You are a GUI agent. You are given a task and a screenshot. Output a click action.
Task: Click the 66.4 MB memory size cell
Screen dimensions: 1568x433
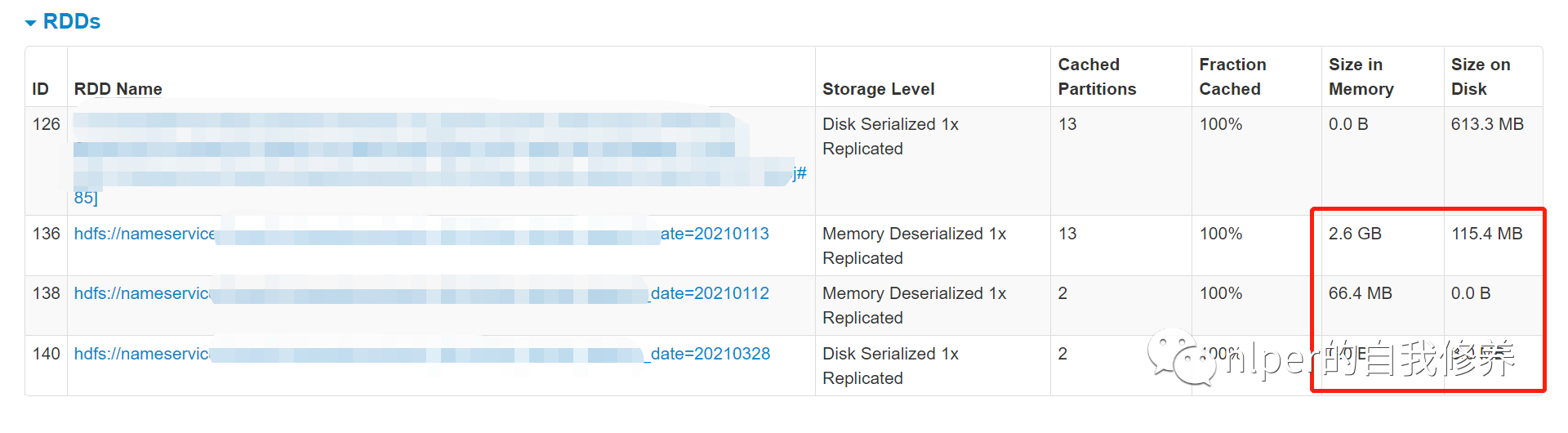1360,293
